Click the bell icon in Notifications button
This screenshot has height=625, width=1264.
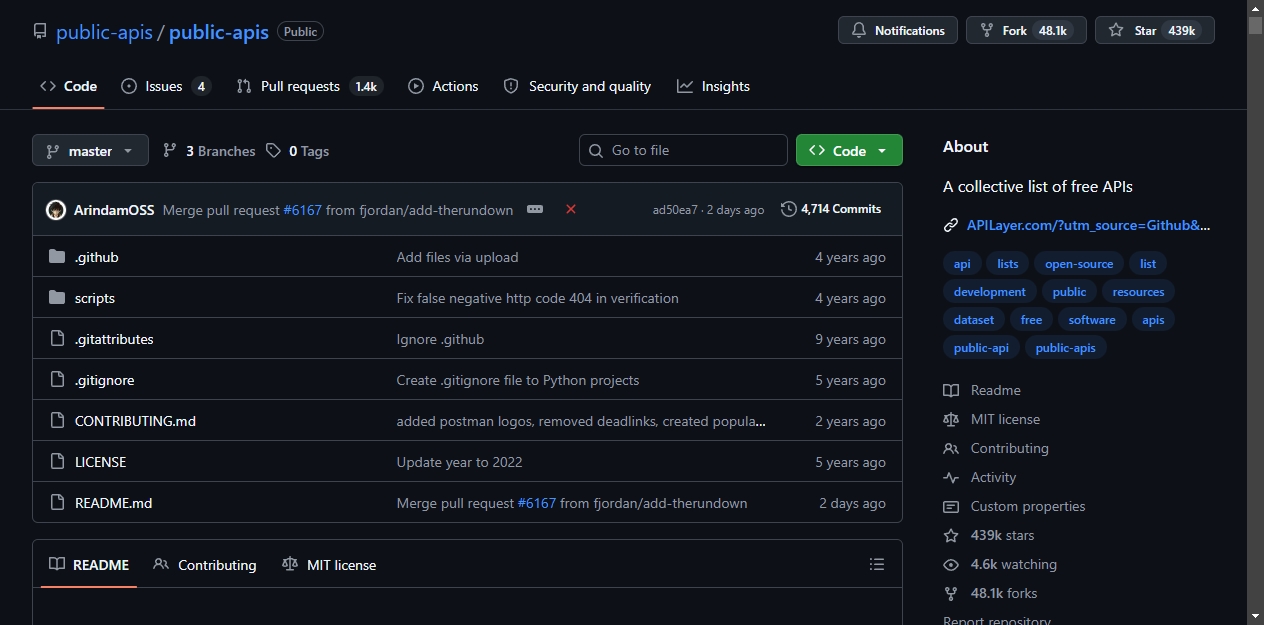pos(858,31)
